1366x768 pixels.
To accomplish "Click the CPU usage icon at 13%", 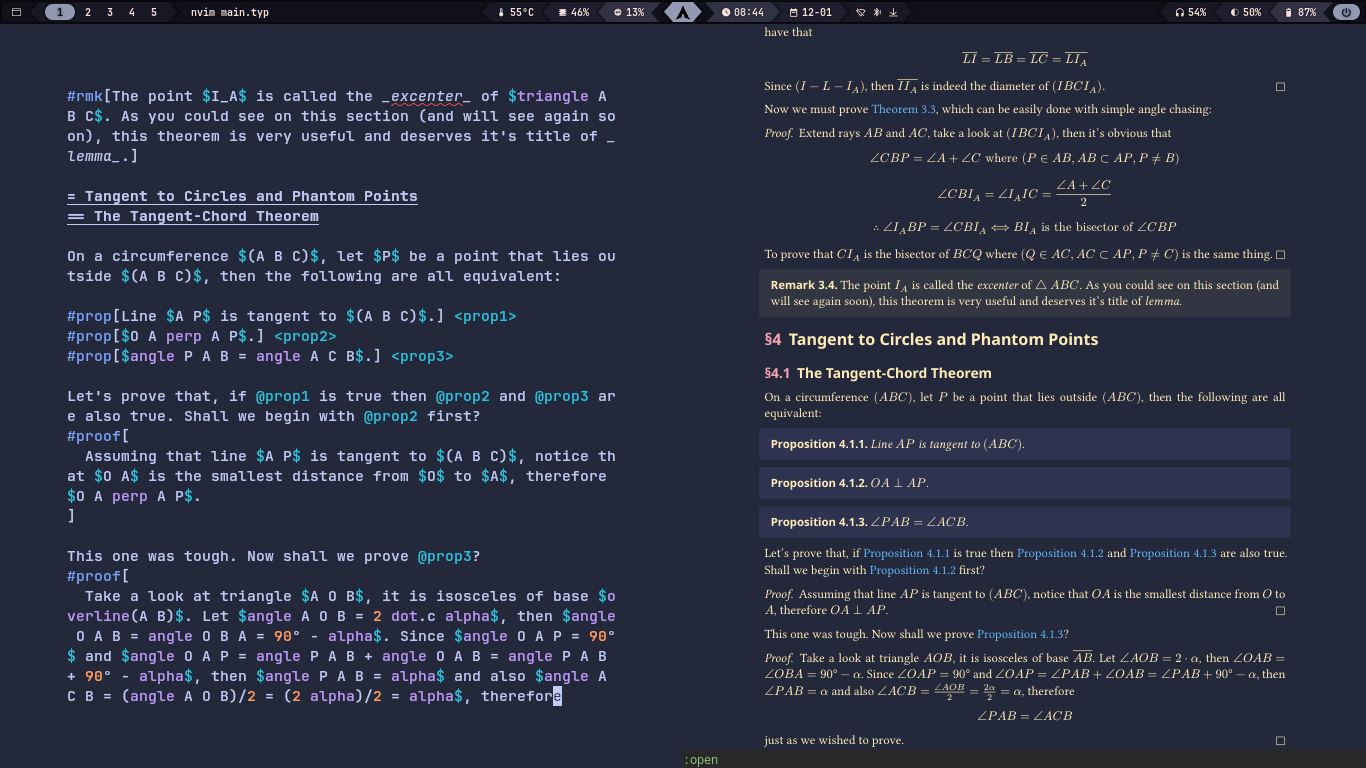I will coord(617,12).
